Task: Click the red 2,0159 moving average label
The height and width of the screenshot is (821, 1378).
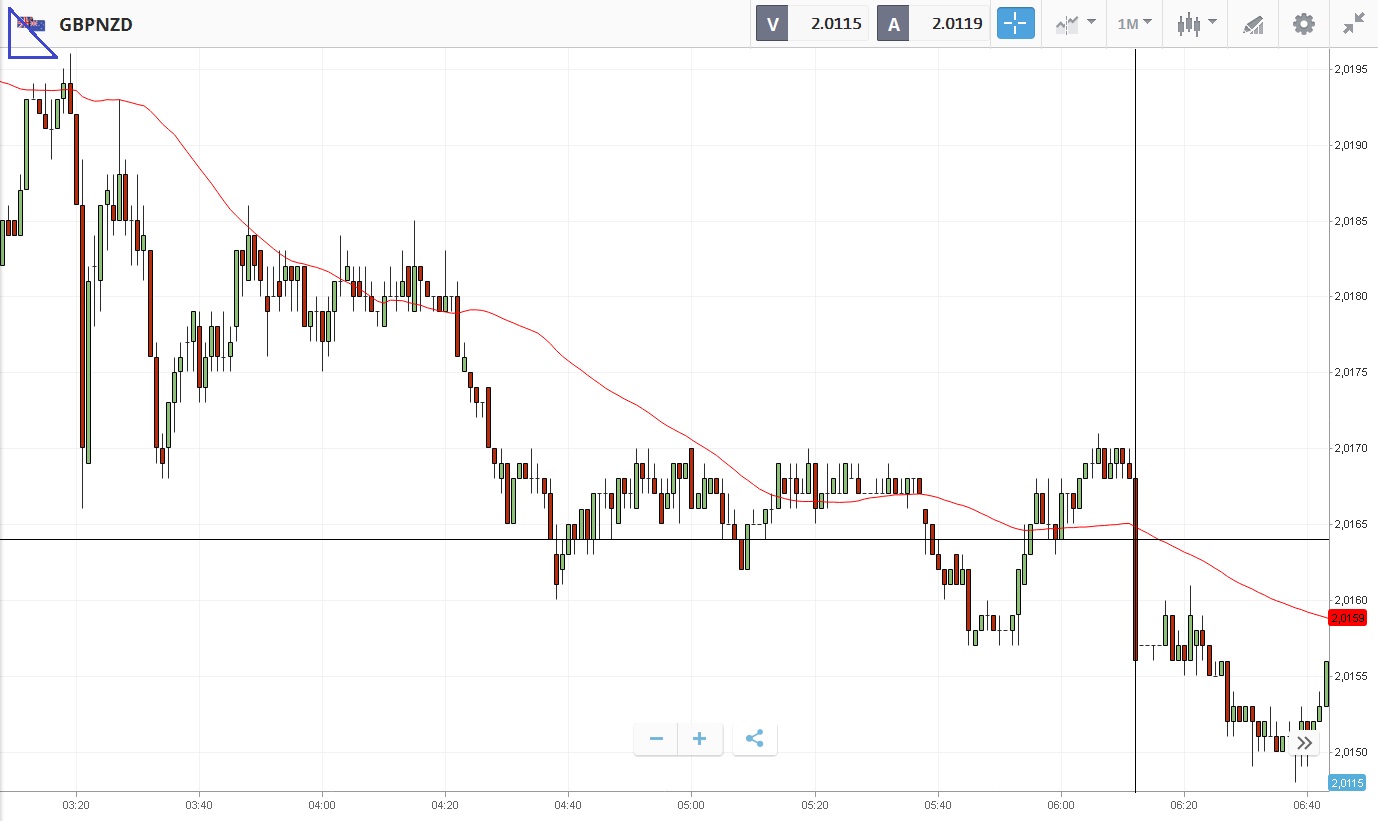Action: (x=1349, y=618)
